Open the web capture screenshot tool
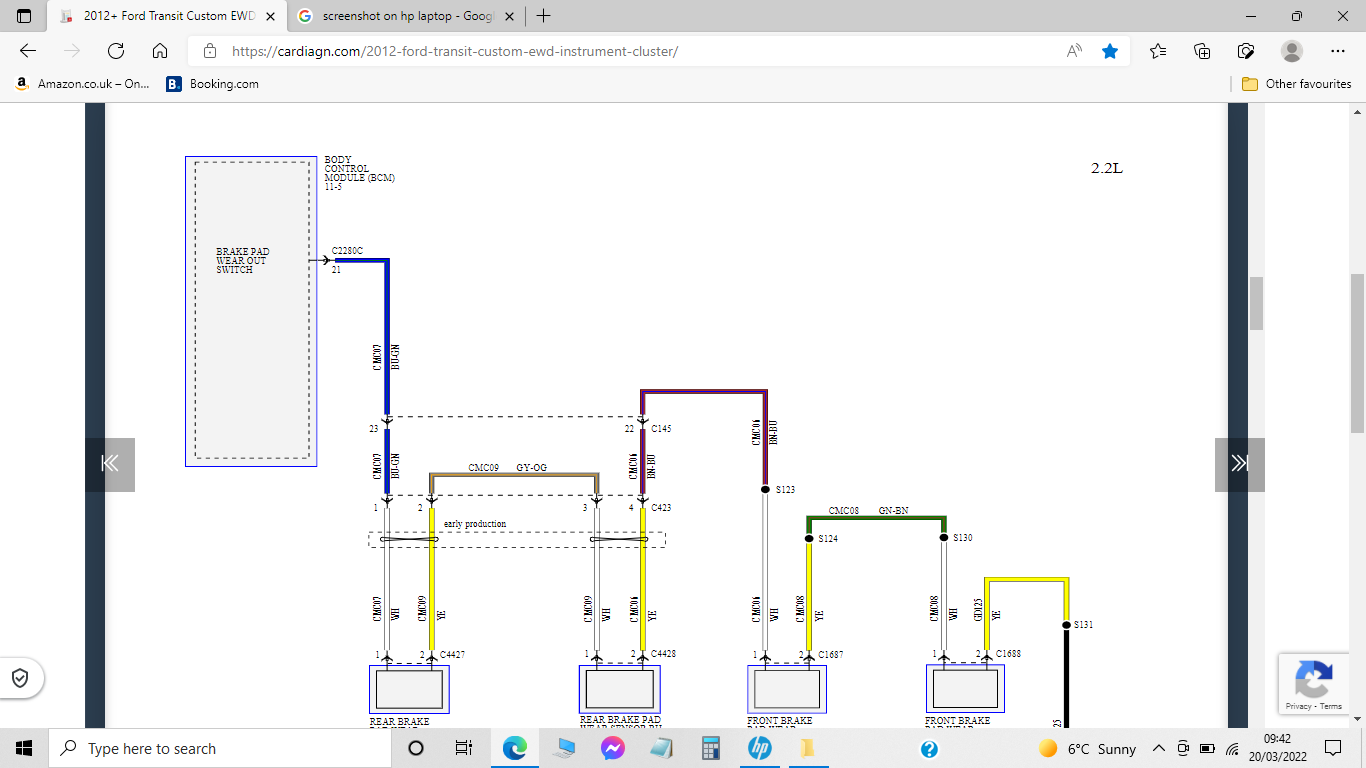1366x768 pixels. pos(1246,50)
